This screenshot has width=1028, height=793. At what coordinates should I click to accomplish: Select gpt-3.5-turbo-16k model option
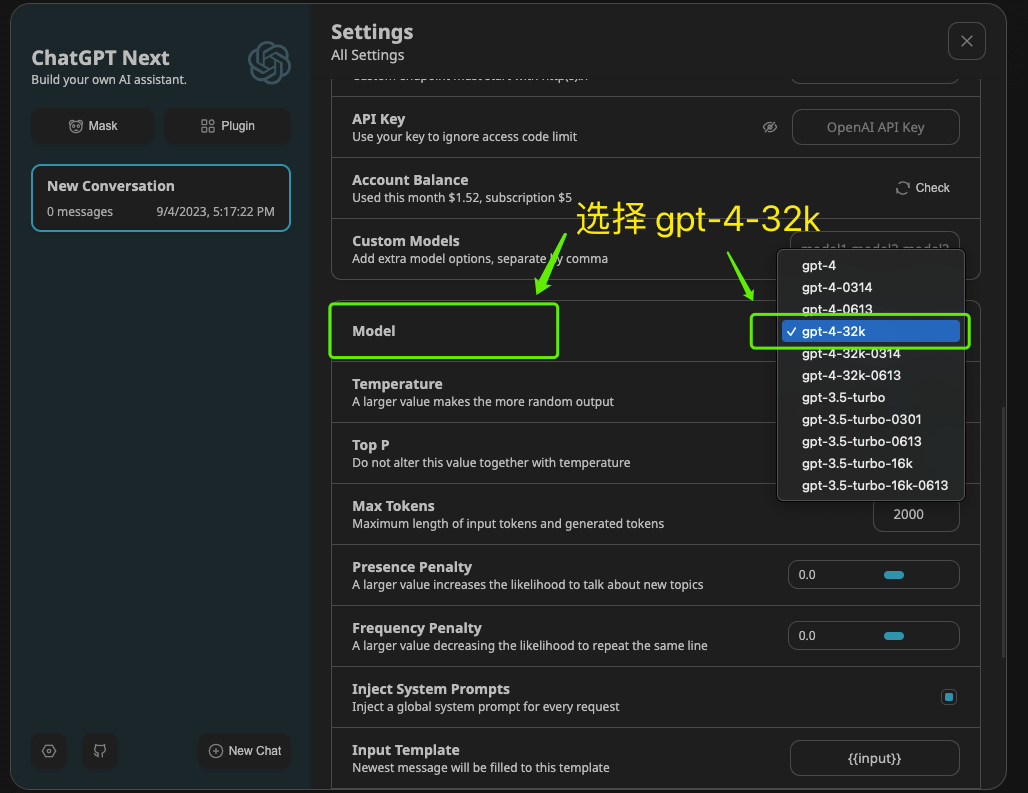pyautogui.click(x=871, y=463)
